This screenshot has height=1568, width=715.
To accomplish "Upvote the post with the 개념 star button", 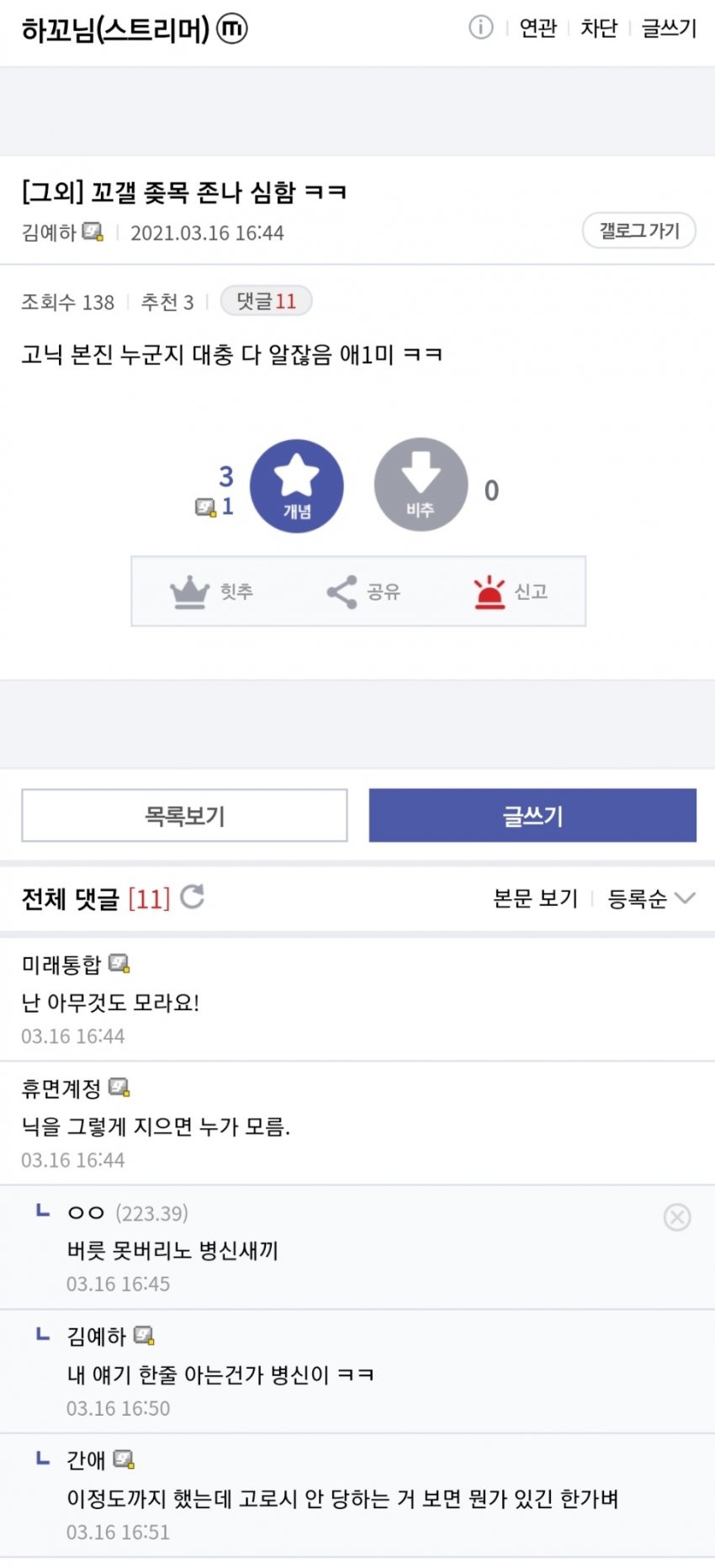I will [x=297, y=486].
